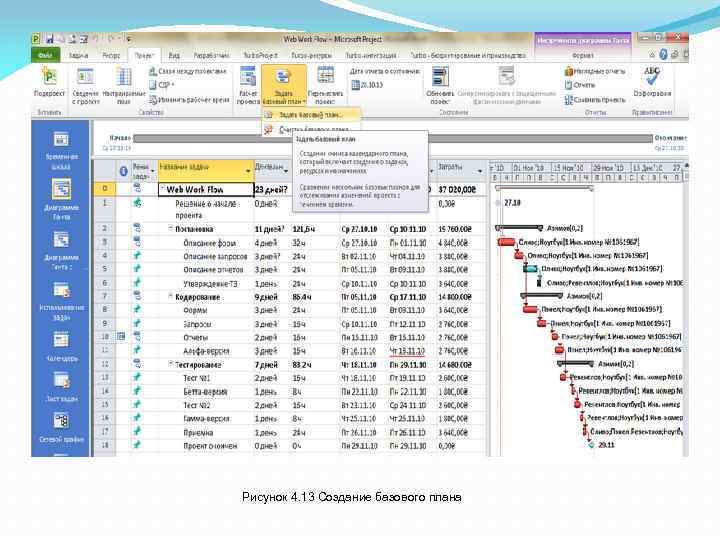Switch to the Developer (Разработчик) tab
Screen dimensions: 720x540
coord(211,55)
